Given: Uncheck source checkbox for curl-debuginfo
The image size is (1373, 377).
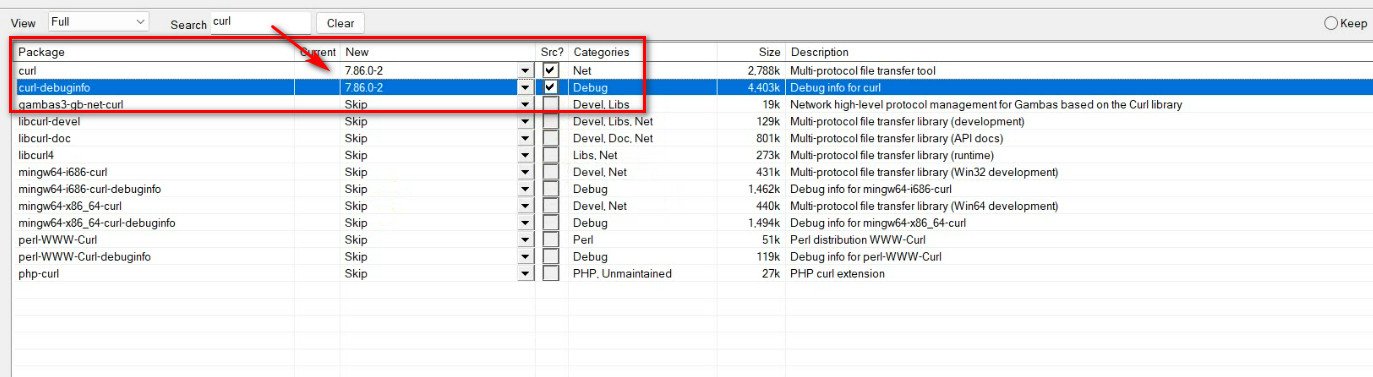Looking at the screenshot, I should point(551,88).
